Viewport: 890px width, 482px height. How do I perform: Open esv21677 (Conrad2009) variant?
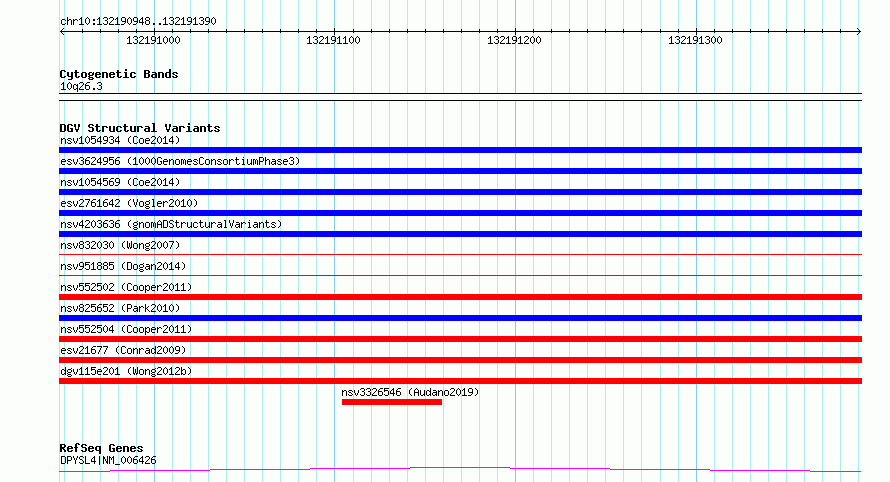[123, 350]
